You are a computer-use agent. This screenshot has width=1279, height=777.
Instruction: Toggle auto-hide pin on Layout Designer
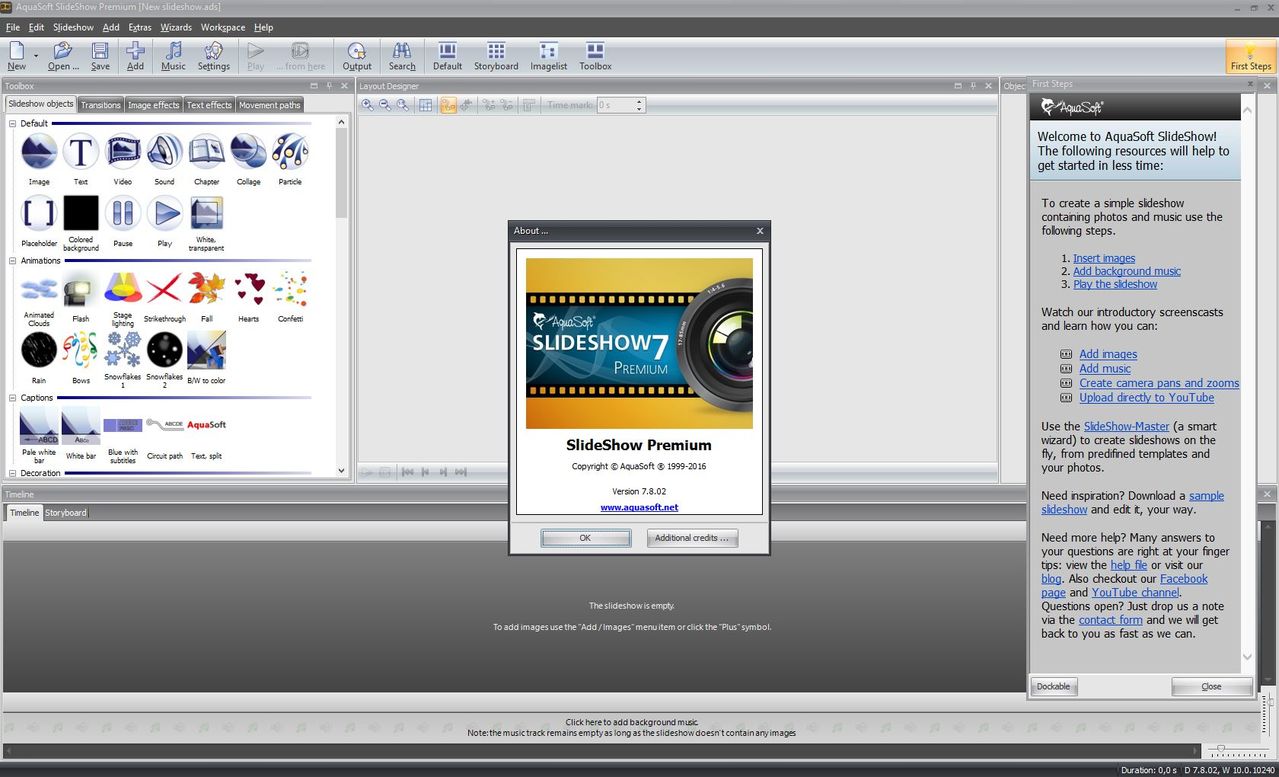[973, 86]
